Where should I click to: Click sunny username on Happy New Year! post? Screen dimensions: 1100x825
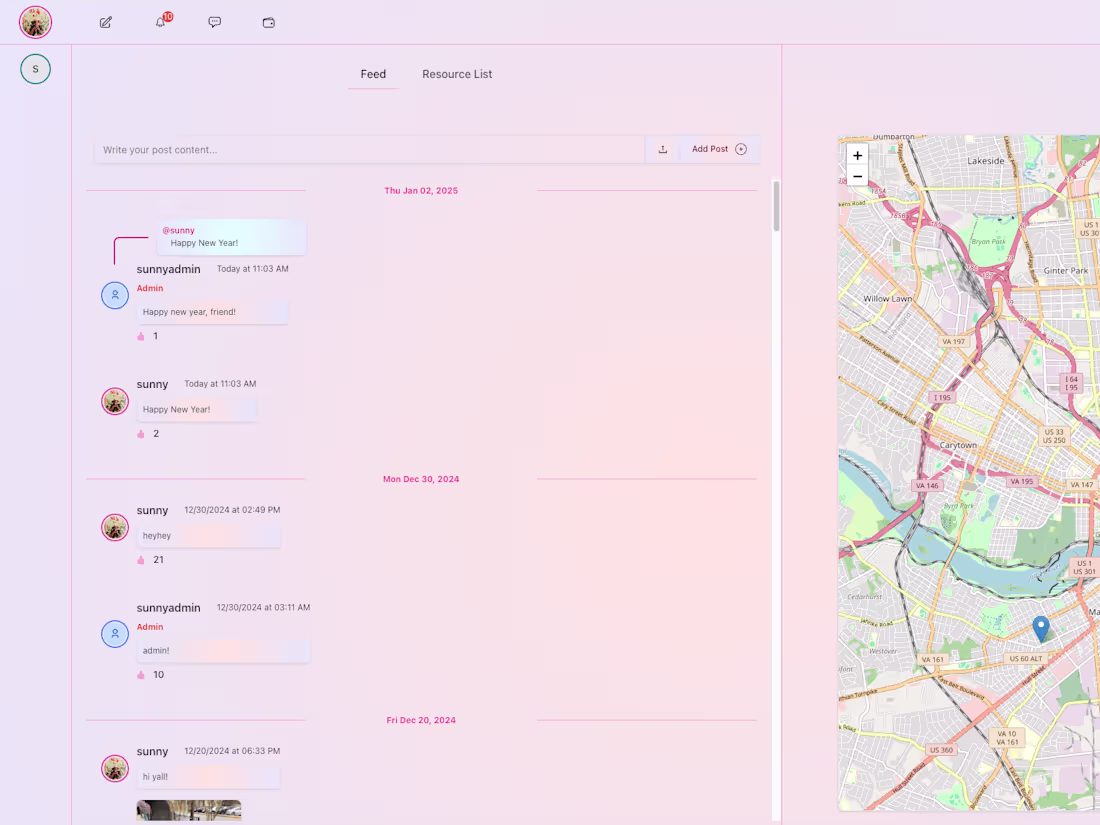tap(152, 384)
